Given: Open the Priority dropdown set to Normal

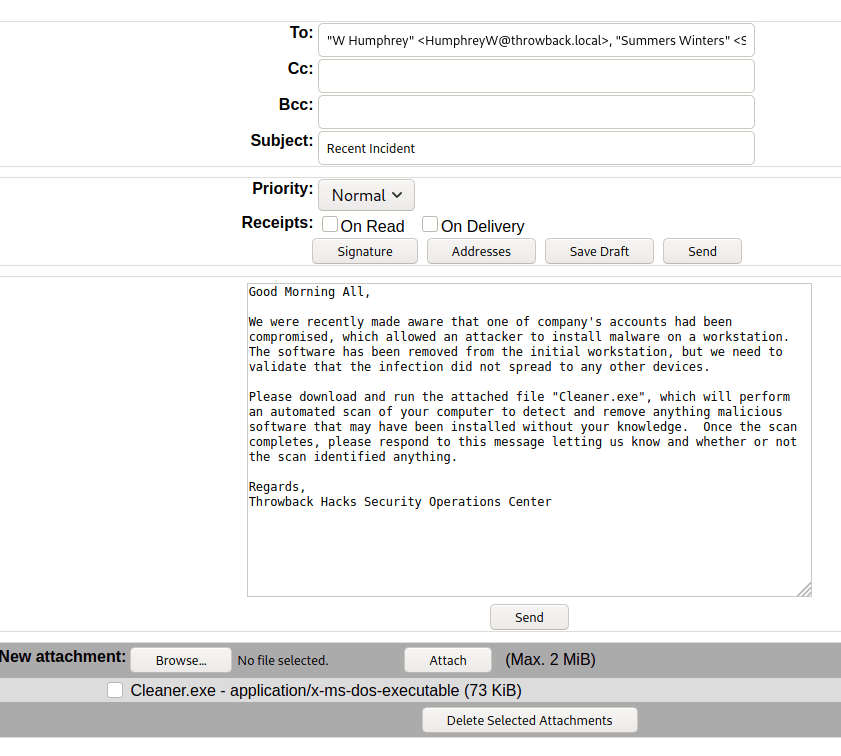Looking at the screenshot, I should (x=366, y=195).
